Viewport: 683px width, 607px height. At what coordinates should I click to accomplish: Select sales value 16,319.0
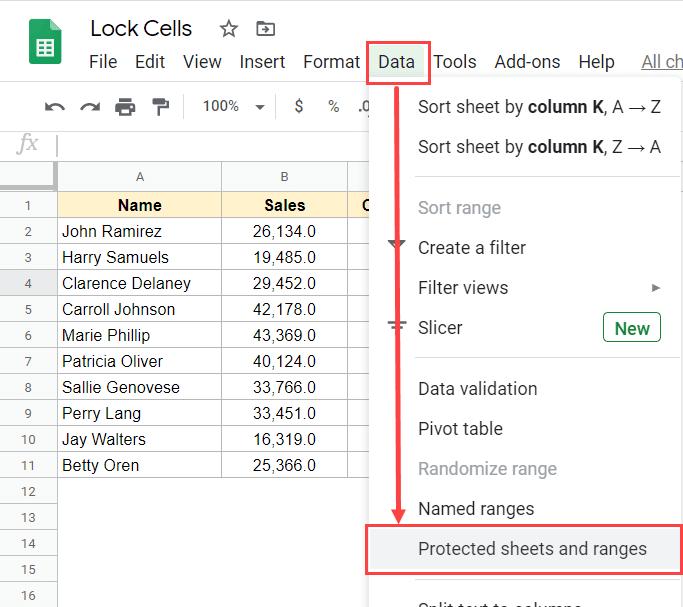point(284,439)
